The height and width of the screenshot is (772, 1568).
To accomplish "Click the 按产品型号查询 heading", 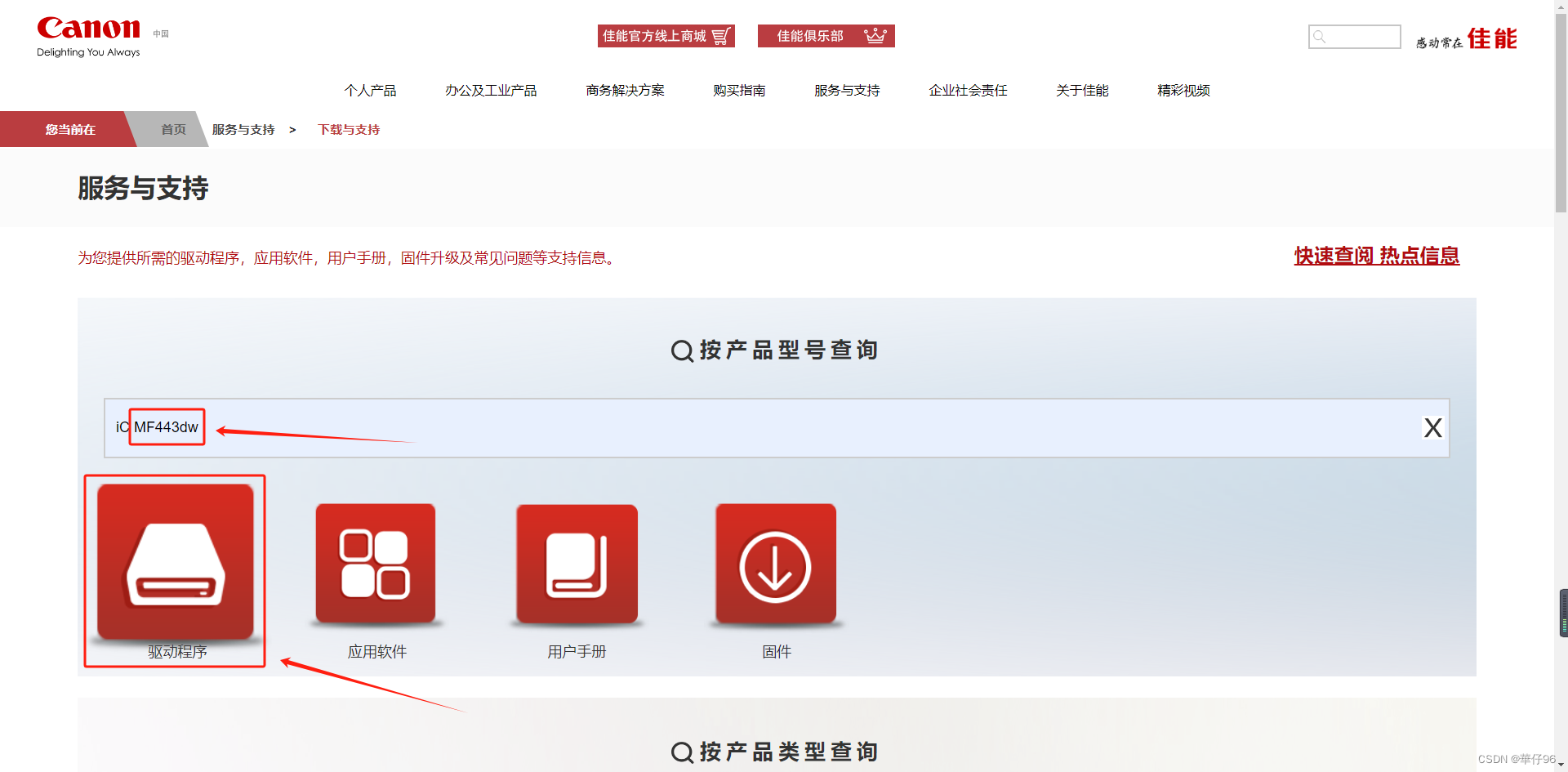I will tap(775, 350).
